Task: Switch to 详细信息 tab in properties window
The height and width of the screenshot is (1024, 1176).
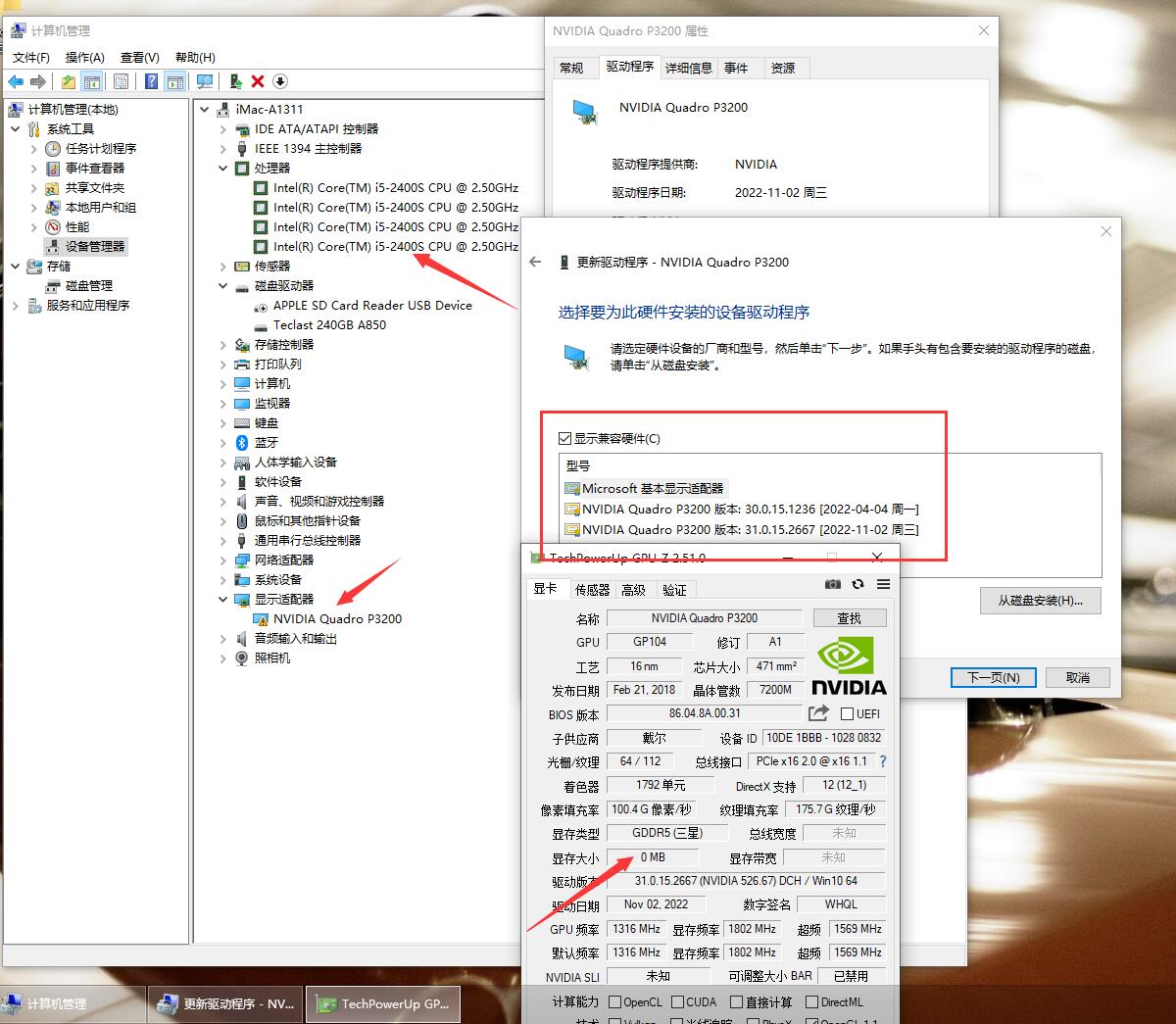Action: coord(689,68)
